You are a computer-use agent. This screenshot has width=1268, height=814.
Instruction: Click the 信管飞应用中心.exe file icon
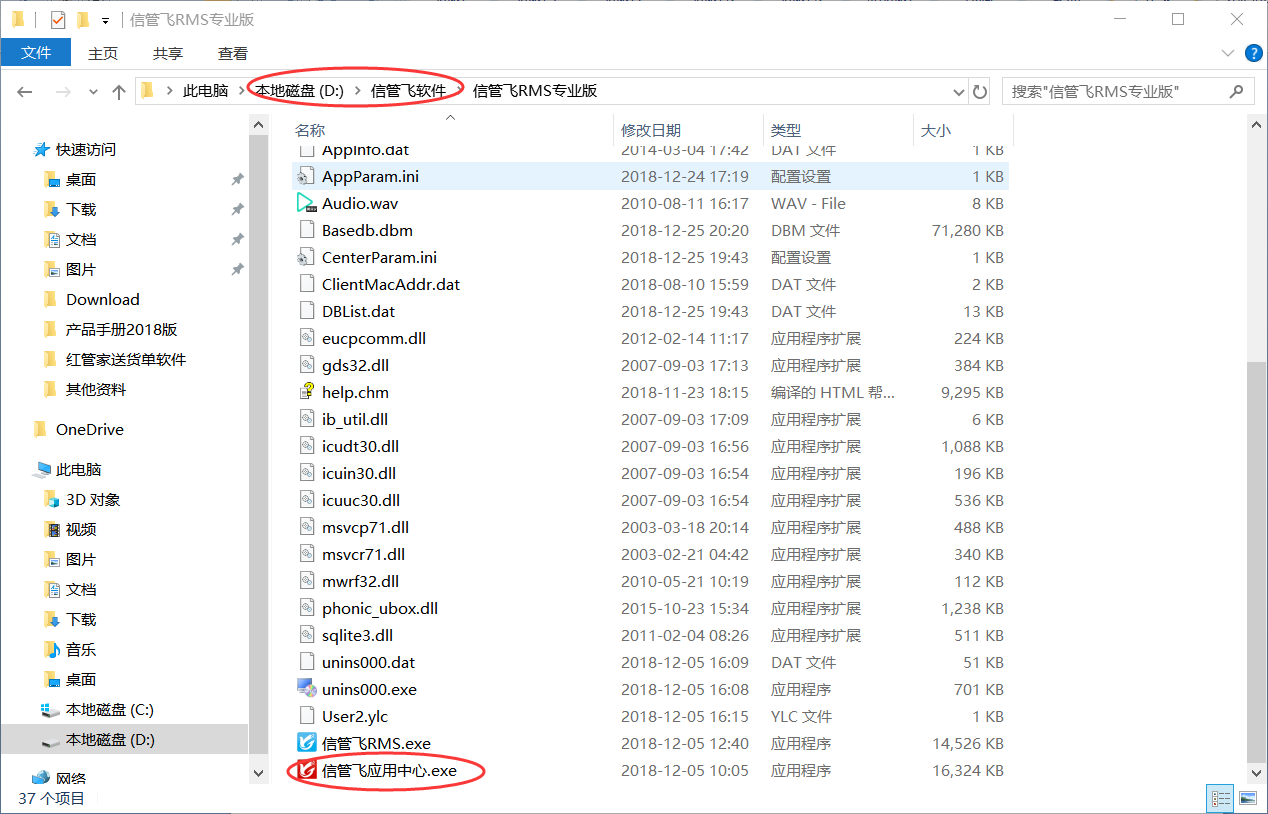[x=306, y=771]
